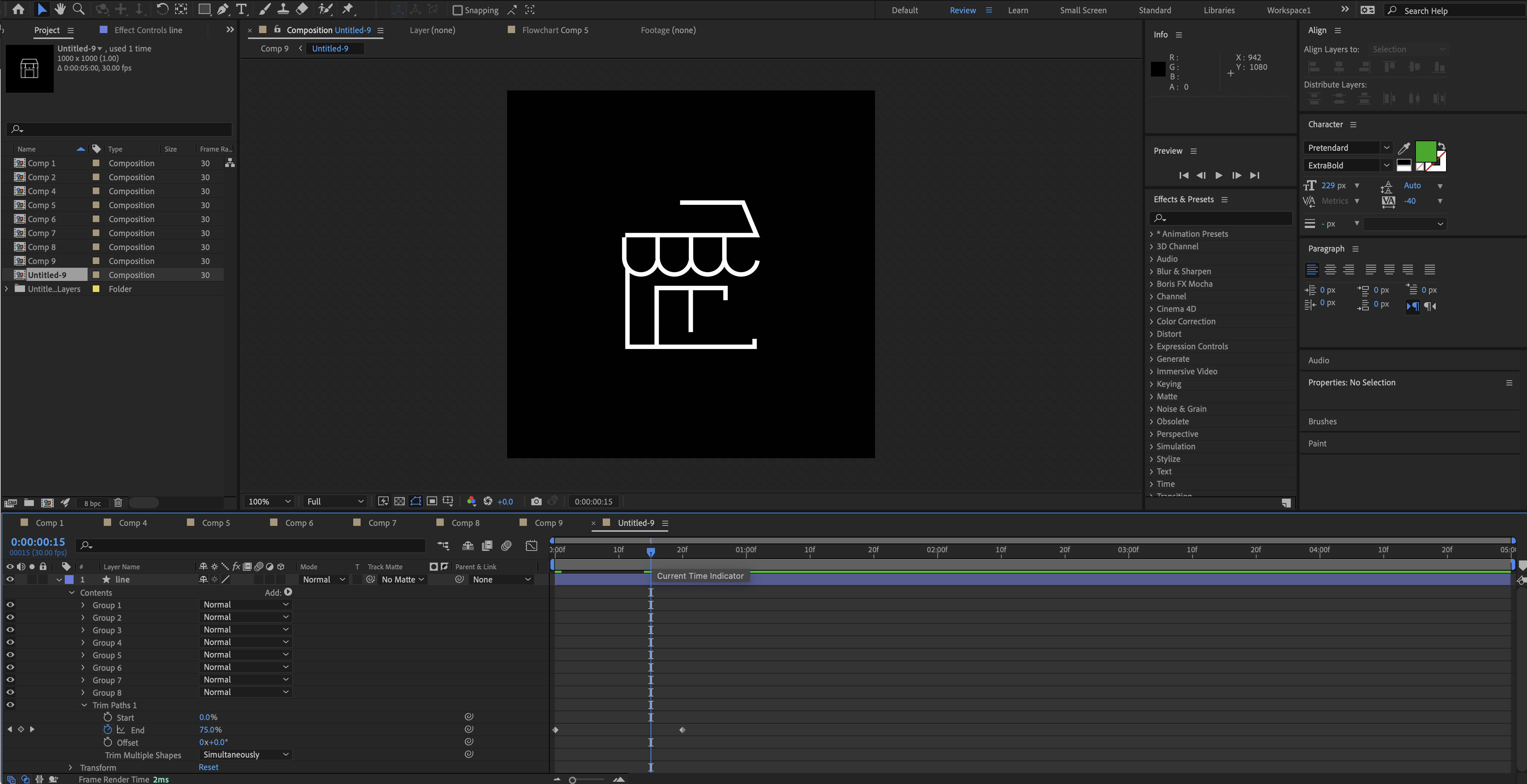This screenshot has height=784, width=1527.
Task: Select the Pen tool in toolbar
Action: coord(223,10)
